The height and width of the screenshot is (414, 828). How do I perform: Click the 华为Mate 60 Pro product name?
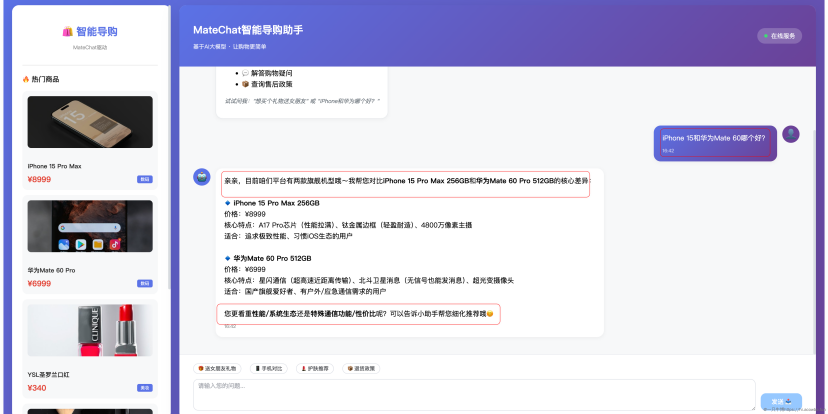51,270
